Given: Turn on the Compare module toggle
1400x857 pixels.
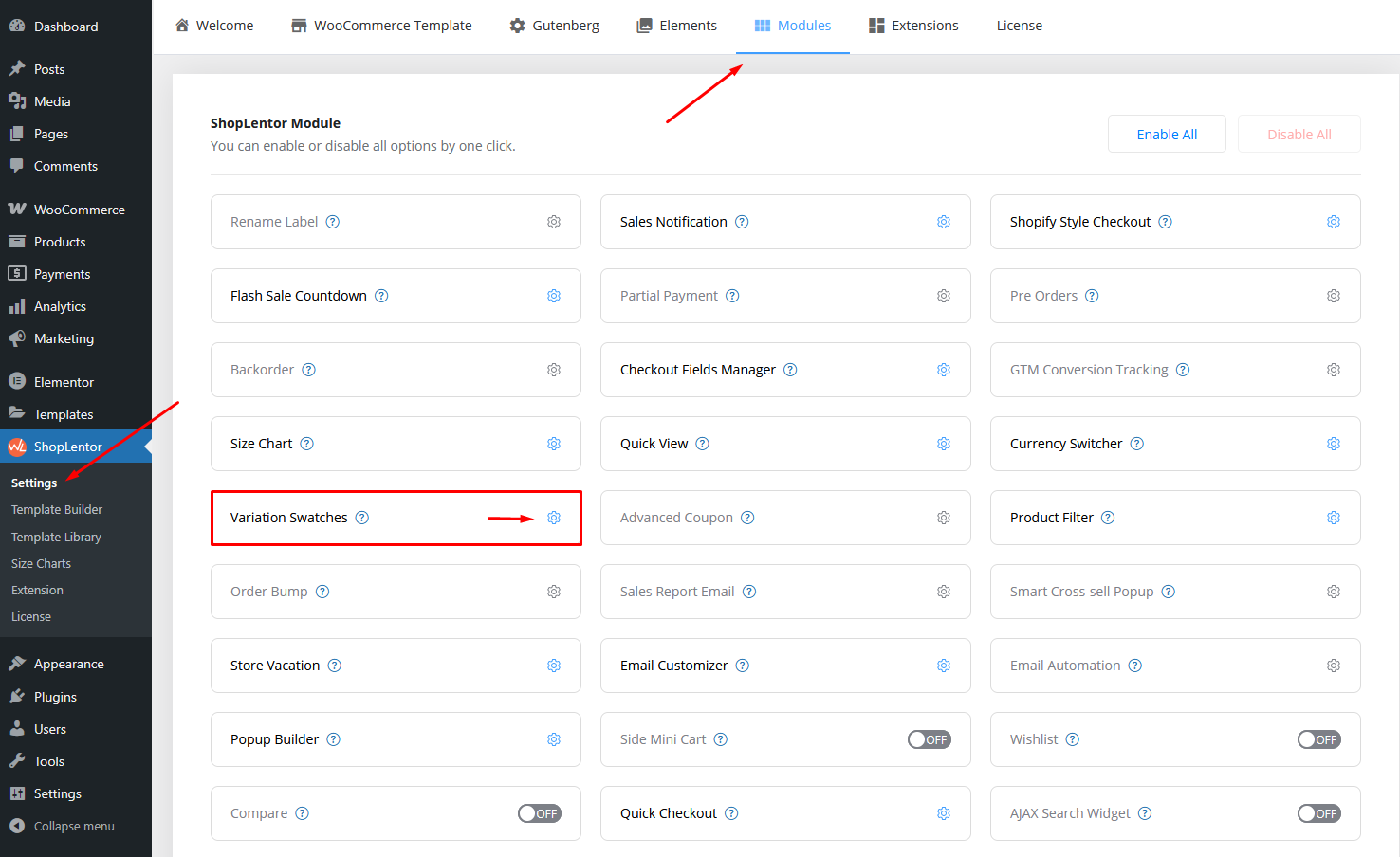Looking at the screenshot, I should coord(539,813).
